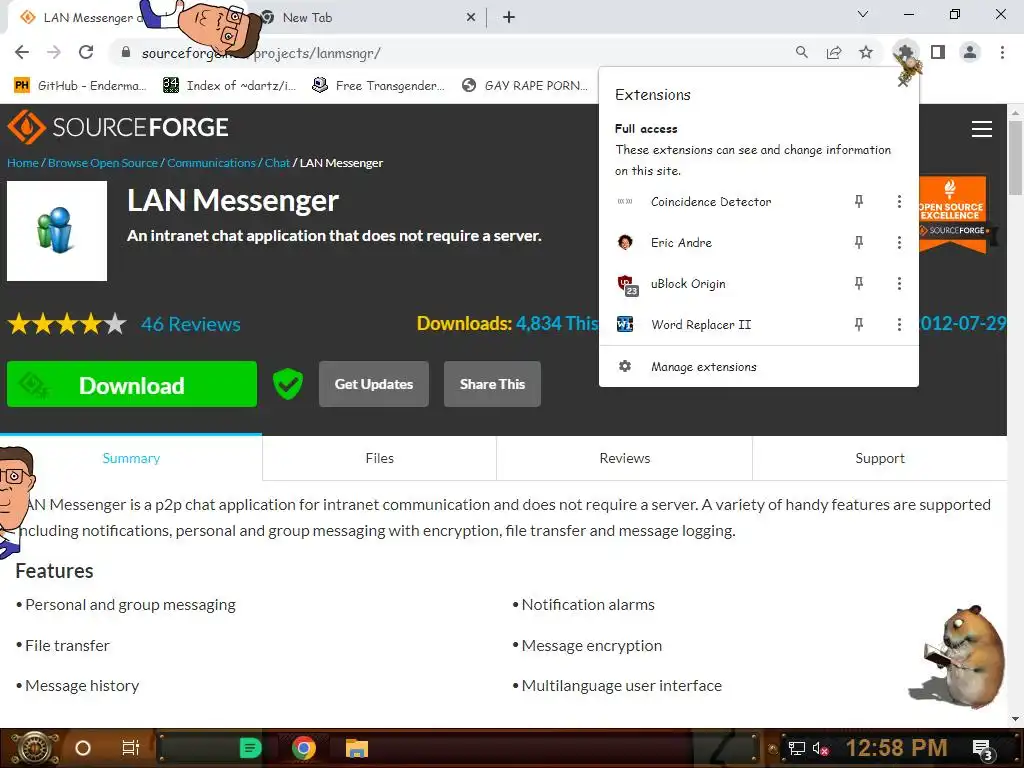Pin the Coincidence Detector extension
The width and height of the screenshot is (1024, 768).
tap(859, 202)
